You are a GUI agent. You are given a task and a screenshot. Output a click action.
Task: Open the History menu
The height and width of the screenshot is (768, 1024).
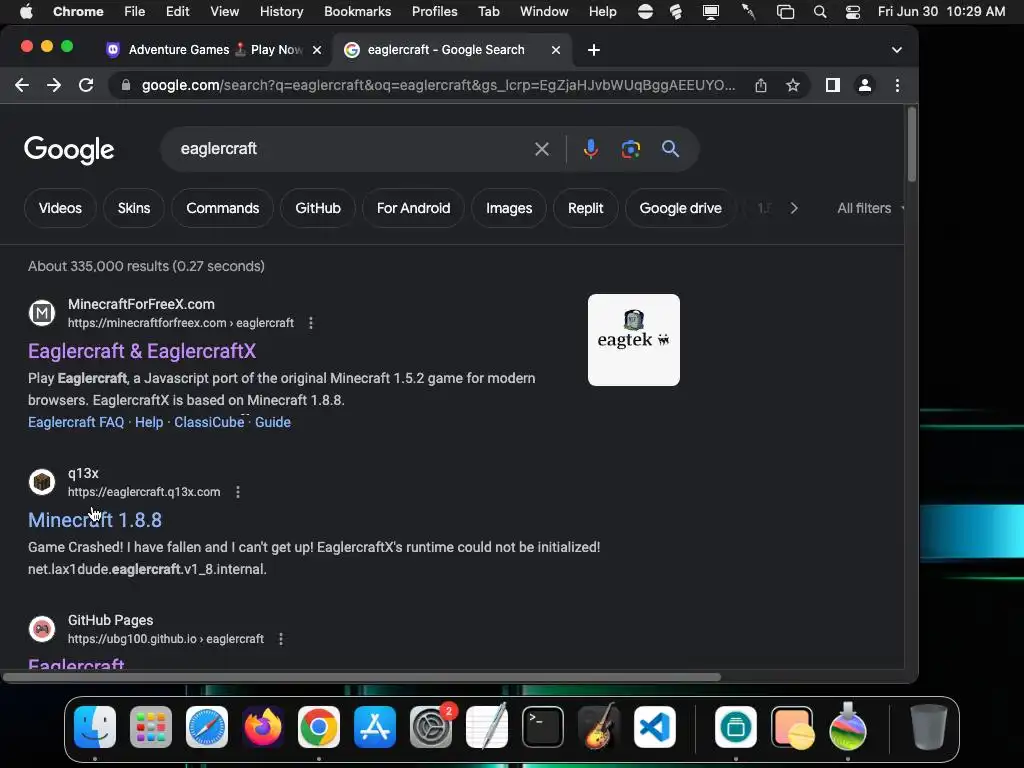[x=281, y=11]
